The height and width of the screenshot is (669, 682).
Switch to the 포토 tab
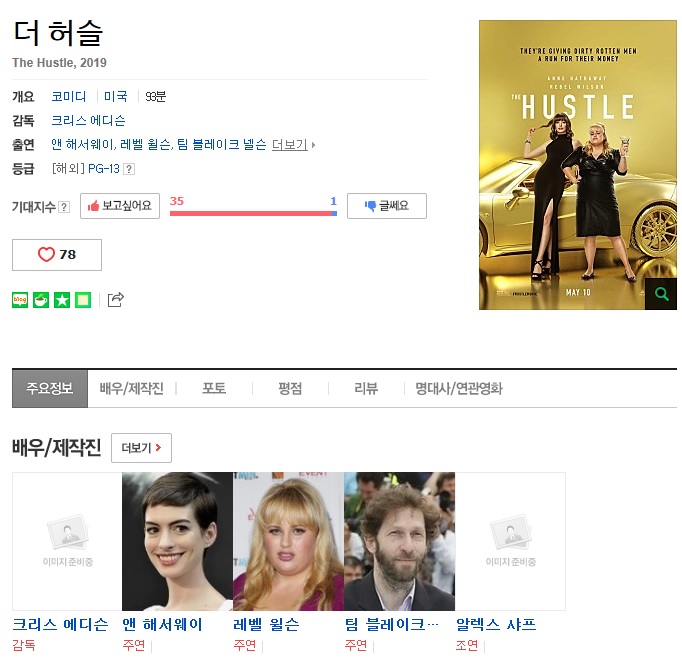pyautogui.click(x=214, y=388)
